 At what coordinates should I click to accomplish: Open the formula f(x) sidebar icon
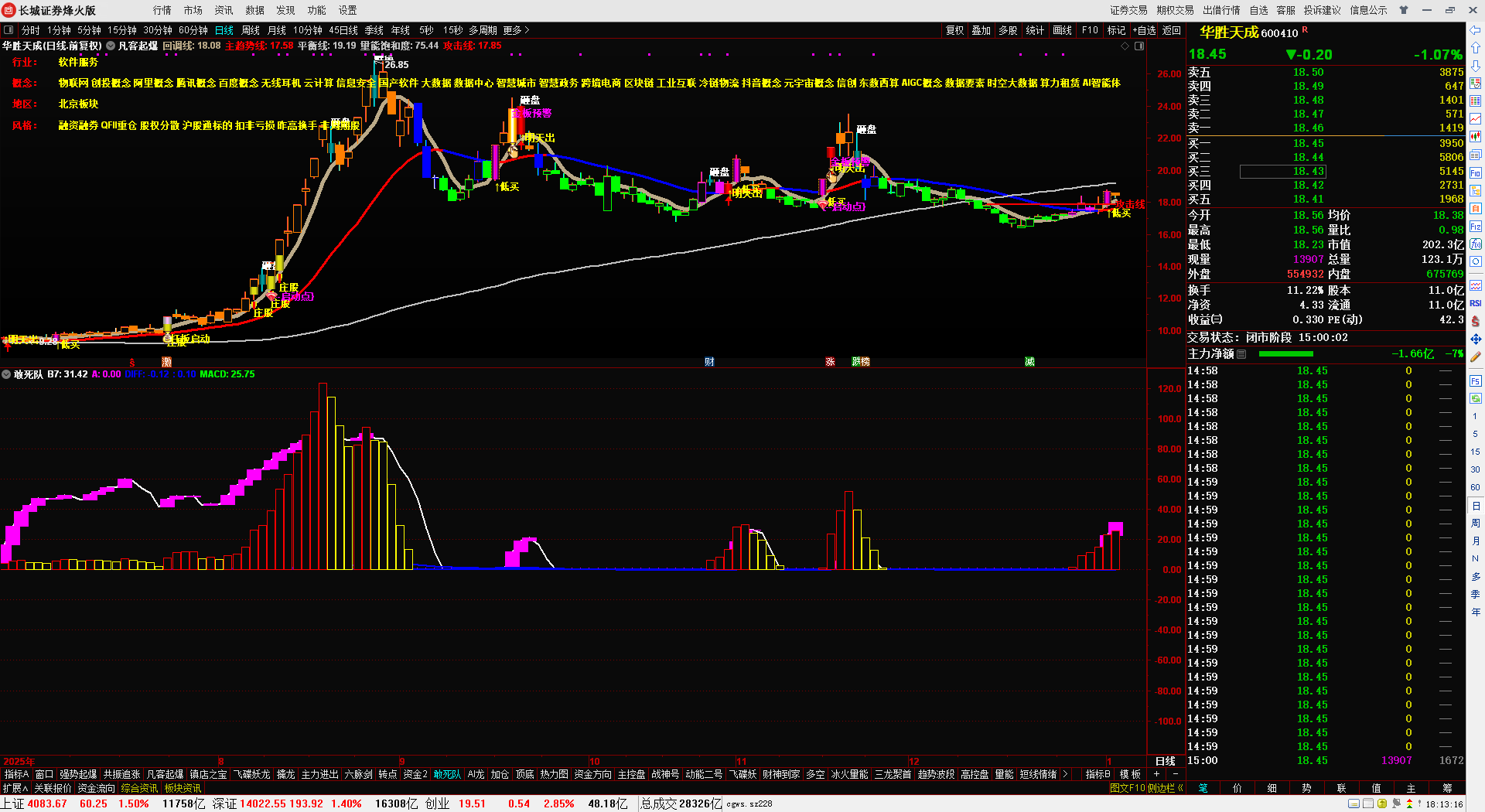pyautogui.click(x=1476, y=244)
